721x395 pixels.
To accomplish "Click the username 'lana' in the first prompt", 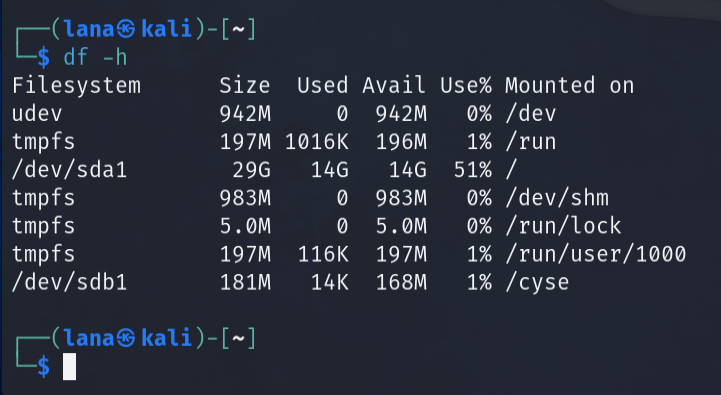I will click(89, 30).
